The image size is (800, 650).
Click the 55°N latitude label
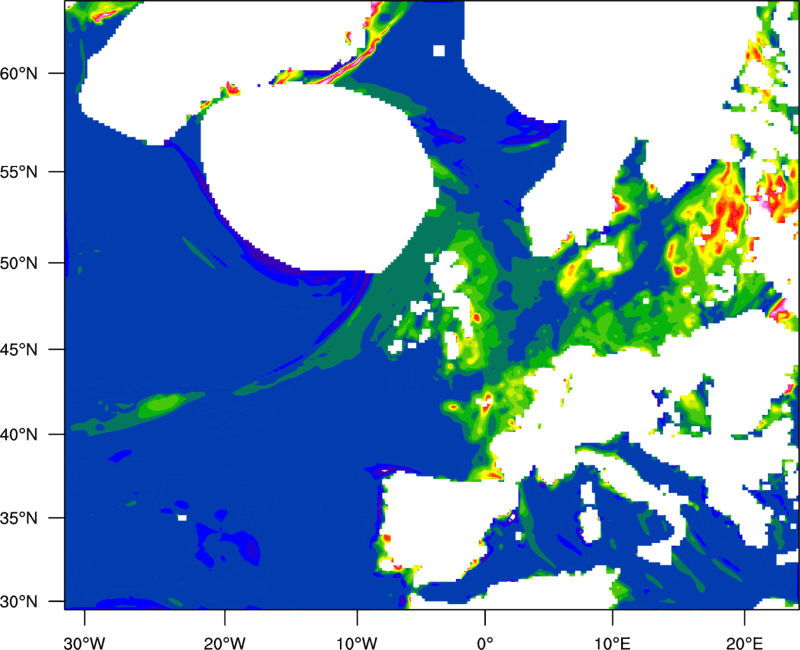[19, 172]
